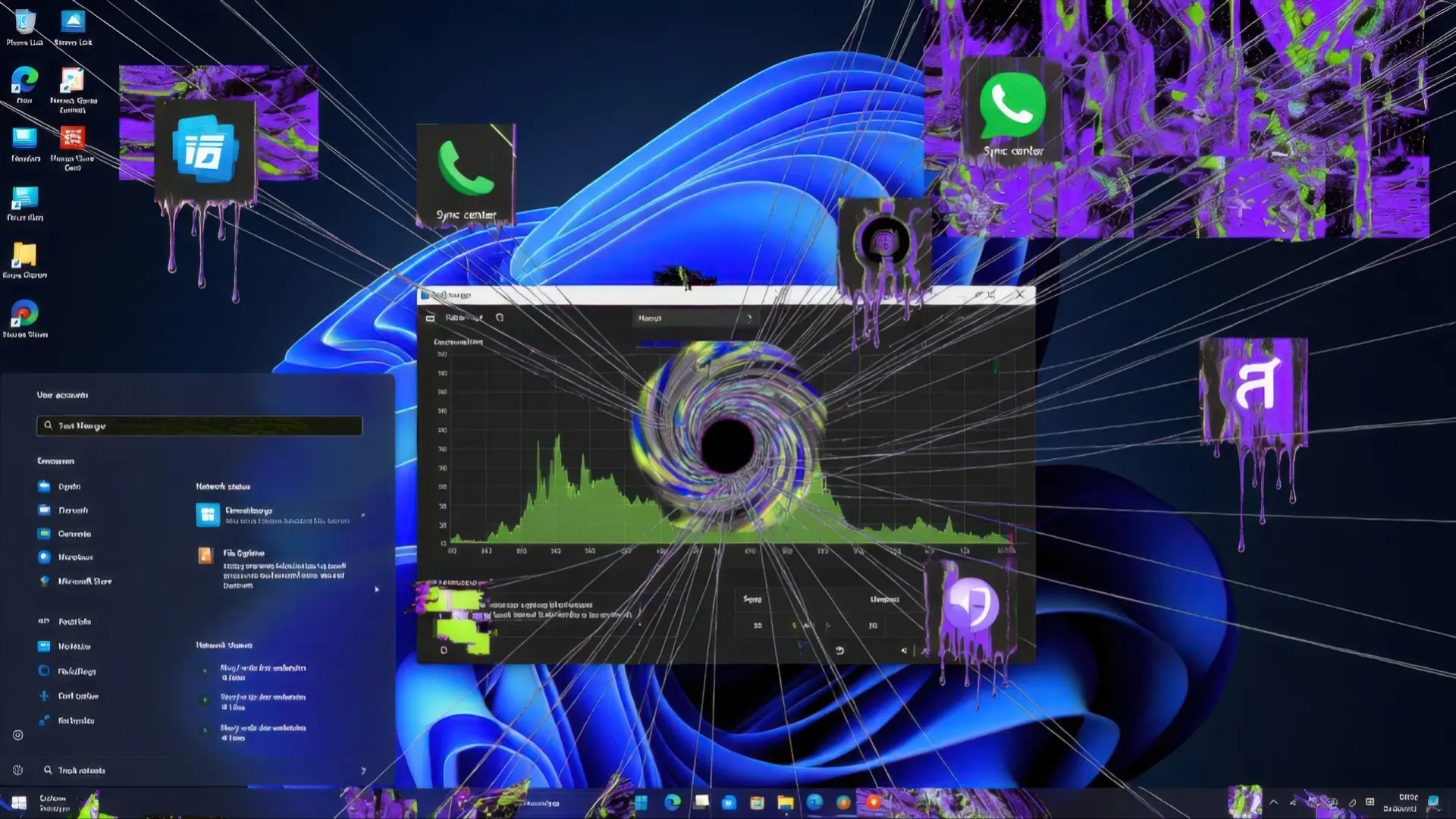
Task: Click the purple letter glyph dripping icon
Action: tap(1257, 385)
